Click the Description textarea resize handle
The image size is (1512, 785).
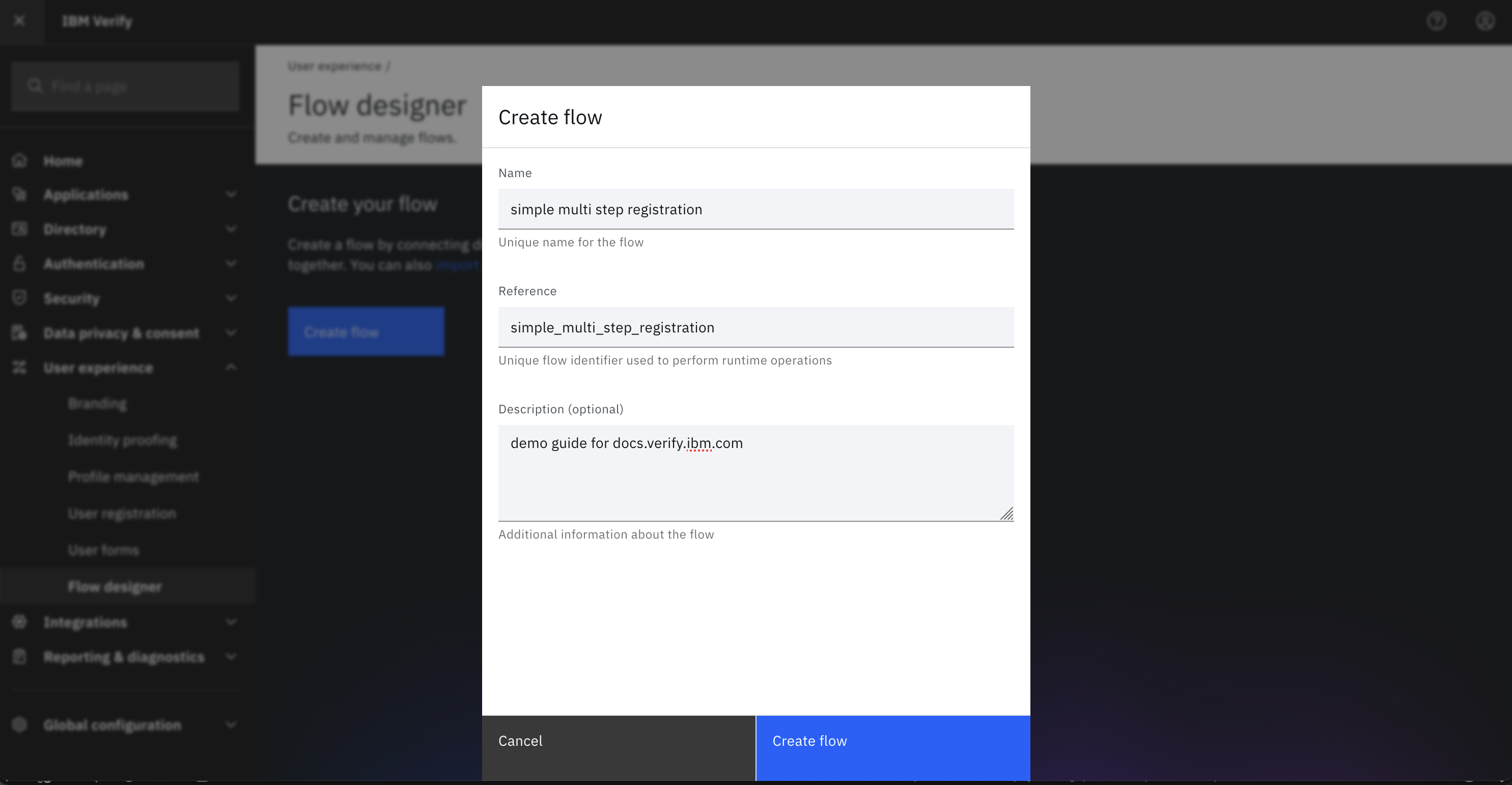1006,514
